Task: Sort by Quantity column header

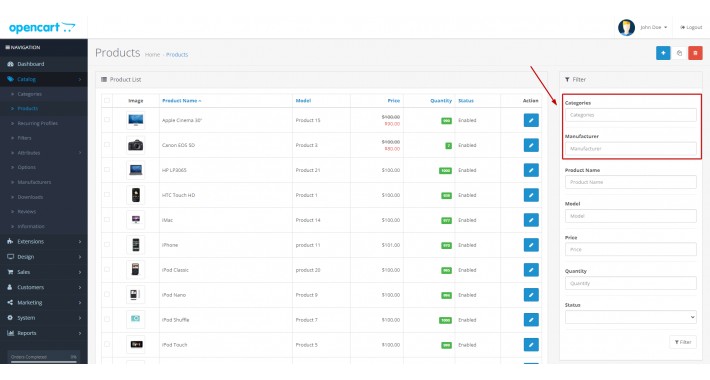Action: coord(441,101)
